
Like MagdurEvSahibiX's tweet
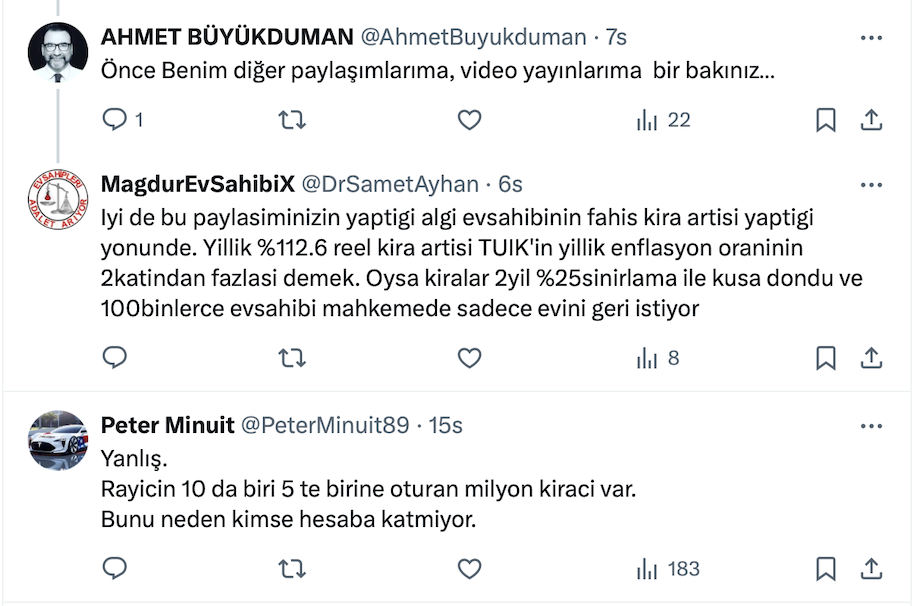tap(469, 357)
